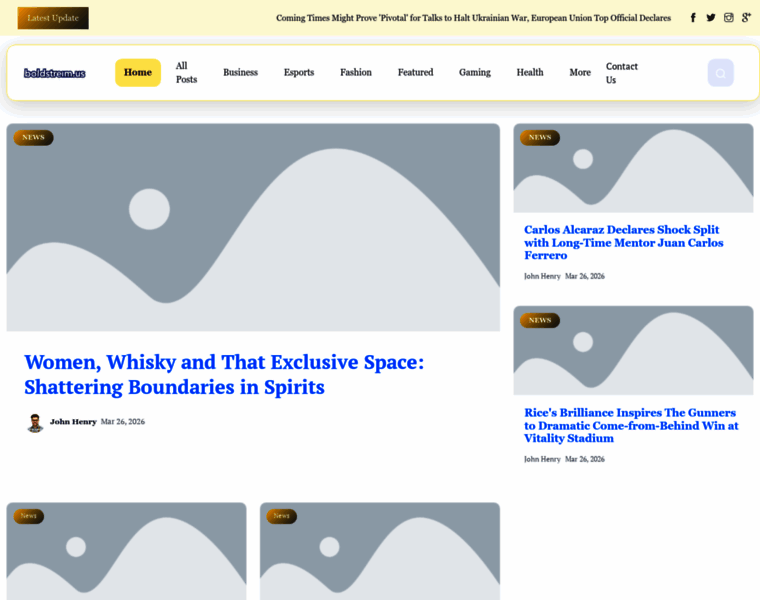Screen dimensions: 760x600
Task: Select the Home menu item
Action: [x=138, y=73]
